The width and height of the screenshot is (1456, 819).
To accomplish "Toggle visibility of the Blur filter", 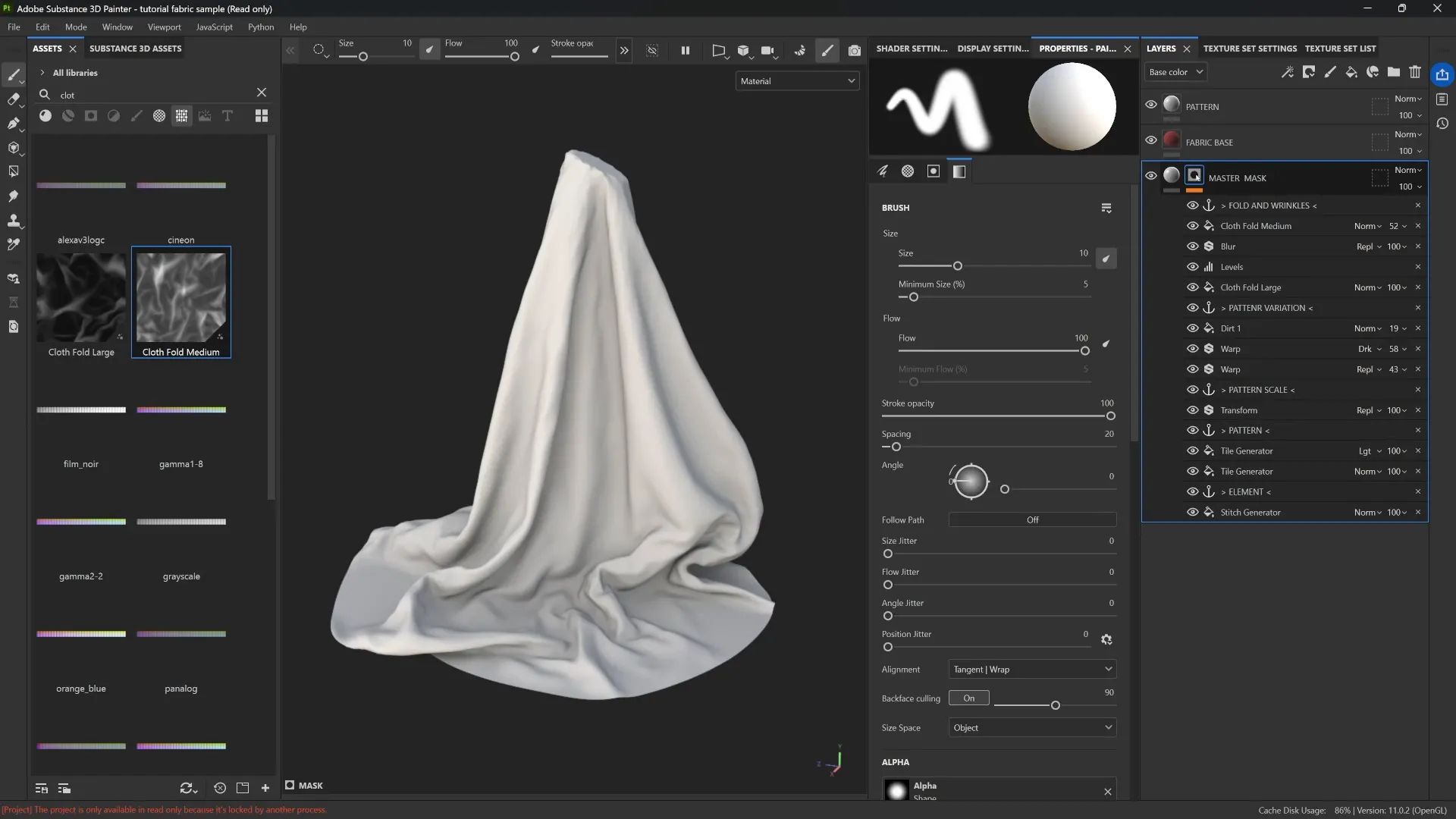I will (1192, 246).
